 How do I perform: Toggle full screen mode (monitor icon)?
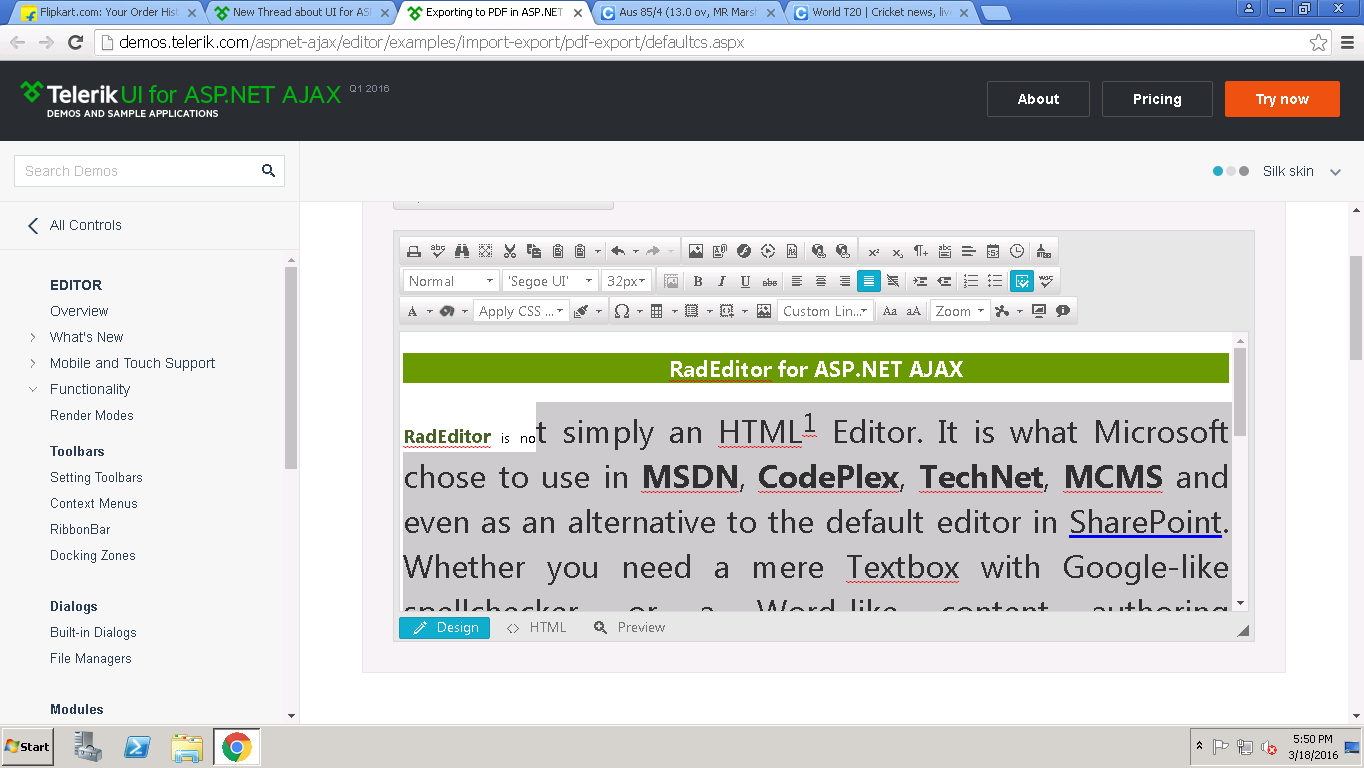[1039, 311]
